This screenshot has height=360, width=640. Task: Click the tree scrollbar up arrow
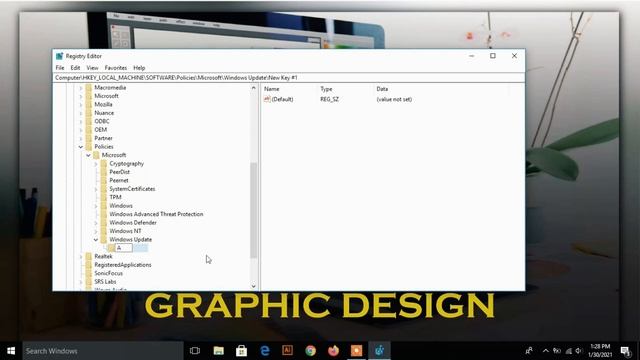tap(253, 88)
